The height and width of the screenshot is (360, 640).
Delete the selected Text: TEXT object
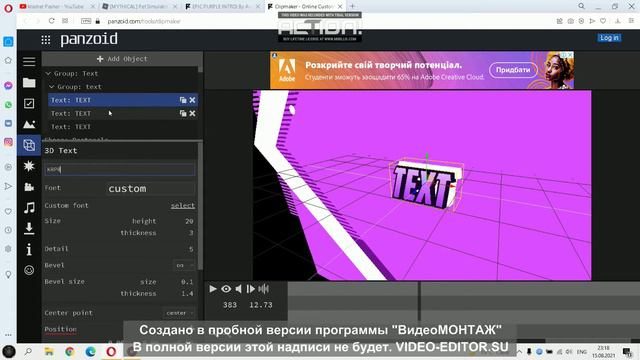(x=192, y=100)
